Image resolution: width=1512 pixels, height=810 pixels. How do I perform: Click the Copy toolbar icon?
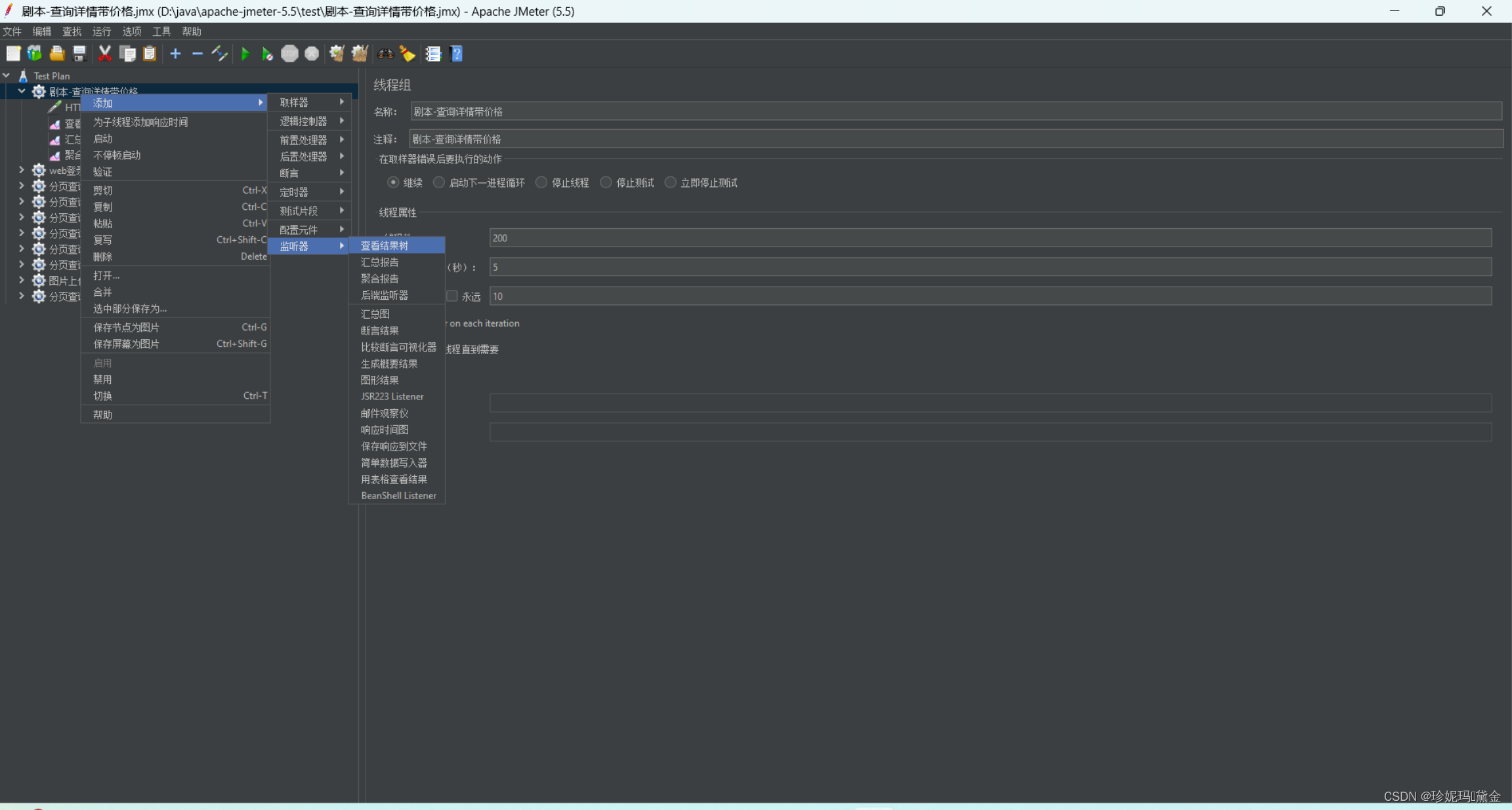[127, 54]
